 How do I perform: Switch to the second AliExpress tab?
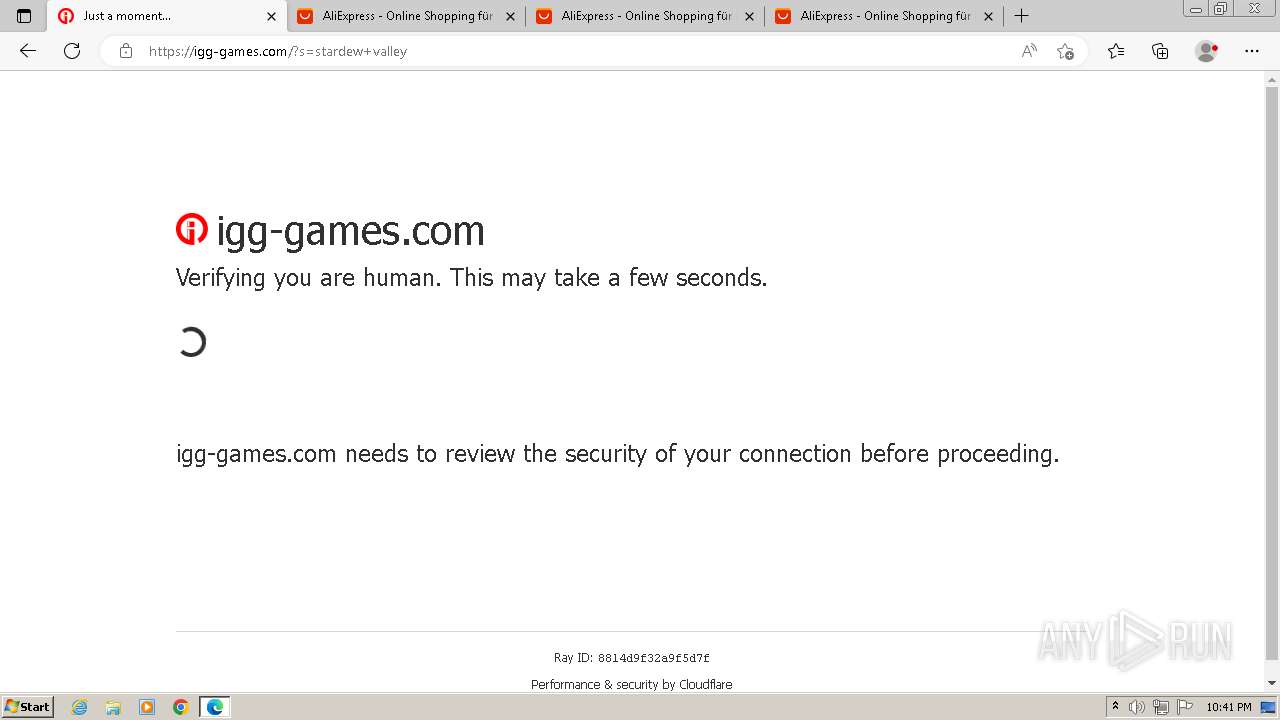pos(645,16)
